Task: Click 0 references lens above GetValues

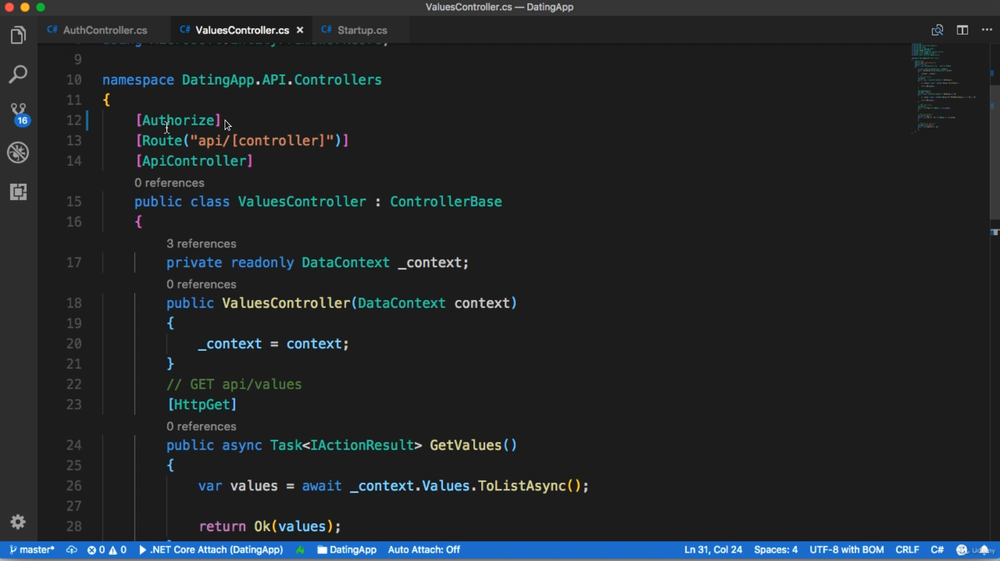Action: pyautogui.click(x=201, y=426)
